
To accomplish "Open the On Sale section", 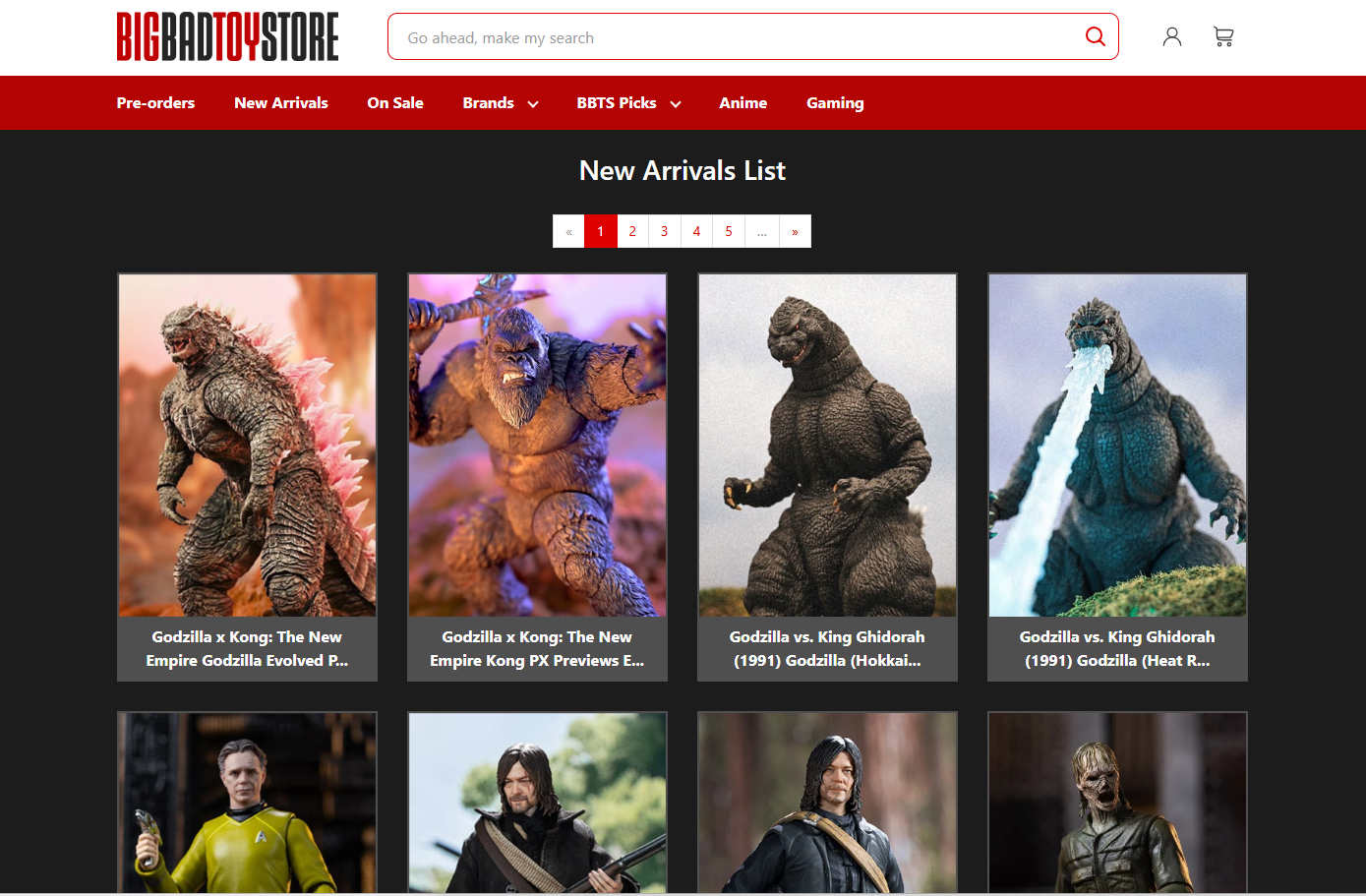I will pos(395,102).
